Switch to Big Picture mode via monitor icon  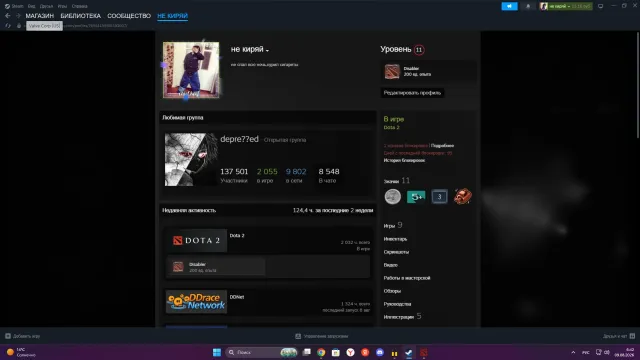tap(600, 6)
